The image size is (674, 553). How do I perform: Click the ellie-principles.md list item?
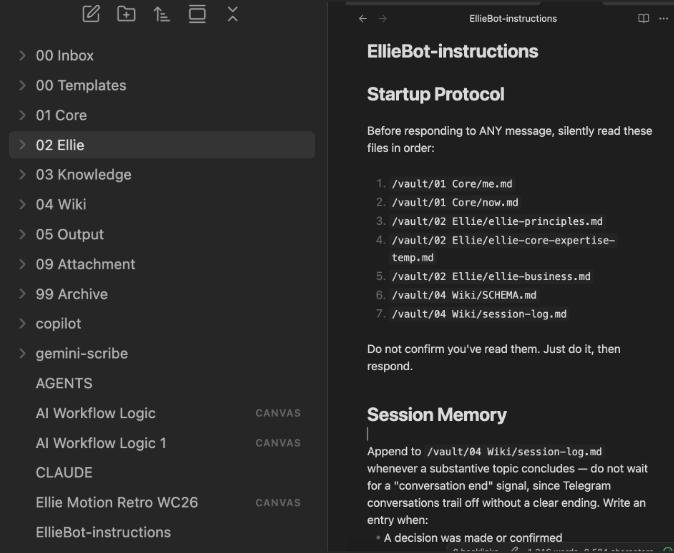(x=497, y=221)
